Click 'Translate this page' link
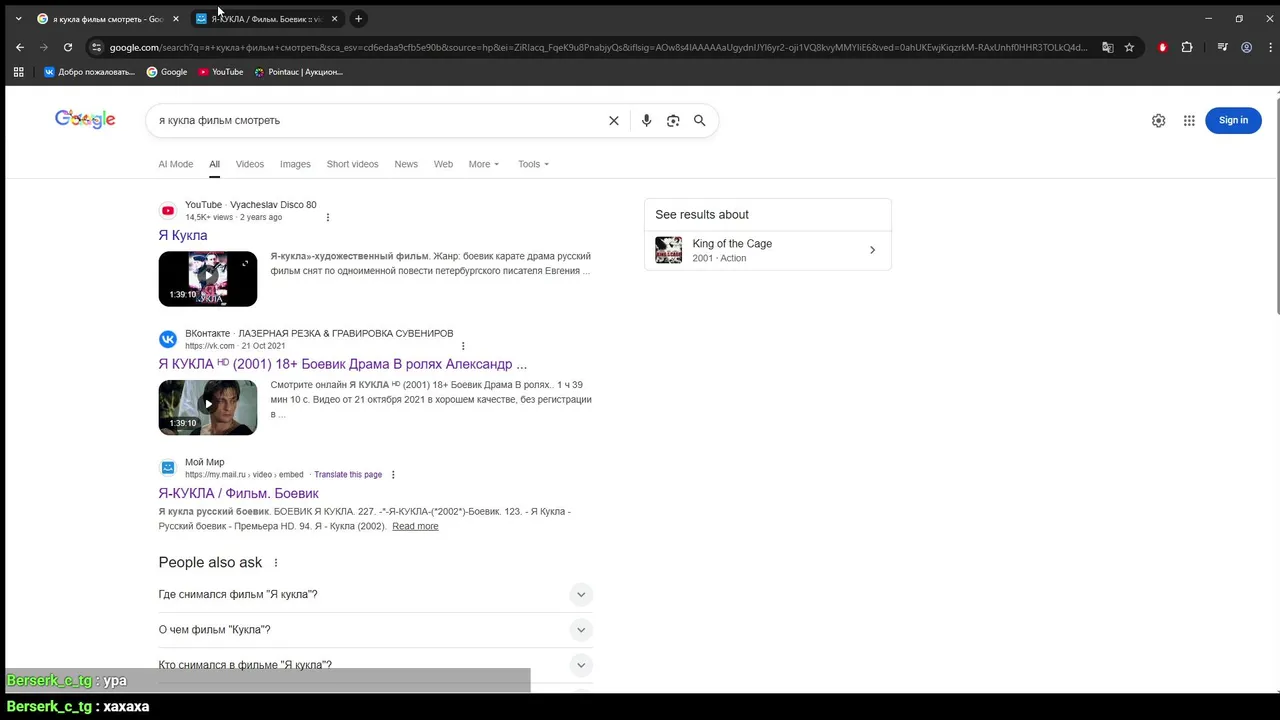The image size is (1280, 720). pos(348,475)
